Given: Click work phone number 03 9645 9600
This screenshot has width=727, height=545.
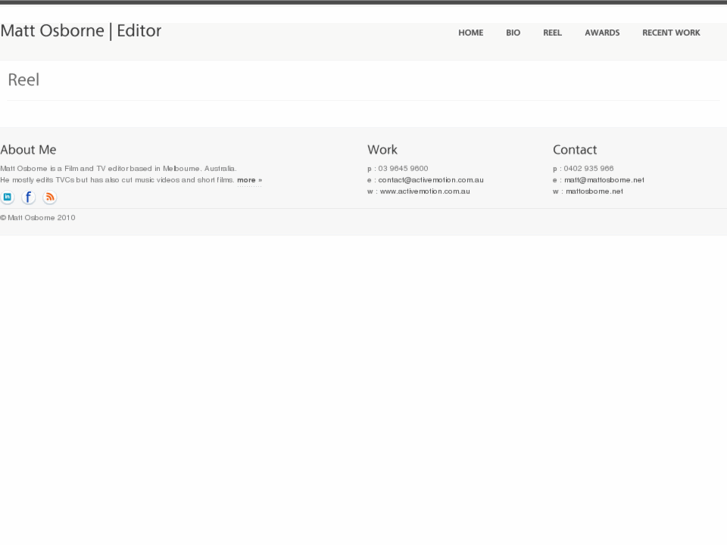Looking at the screenshot, I should (403, 168).
